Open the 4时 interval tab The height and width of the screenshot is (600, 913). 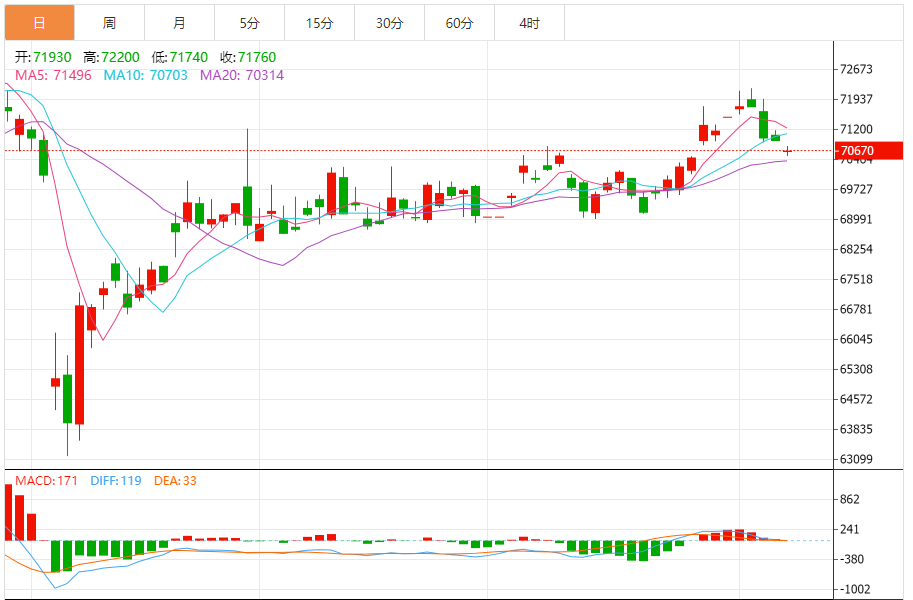pos(529,23)
